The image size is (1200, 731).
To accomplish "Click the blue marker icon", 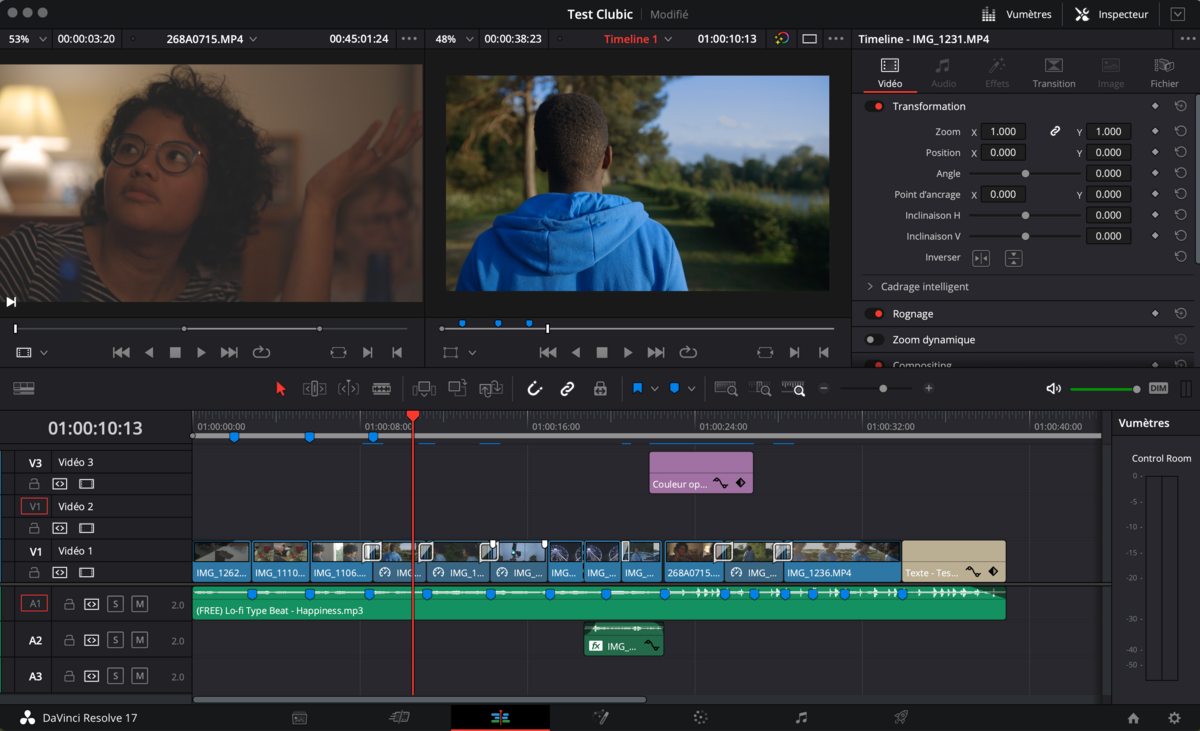I will pyautogui.click(x=674, y=388).
